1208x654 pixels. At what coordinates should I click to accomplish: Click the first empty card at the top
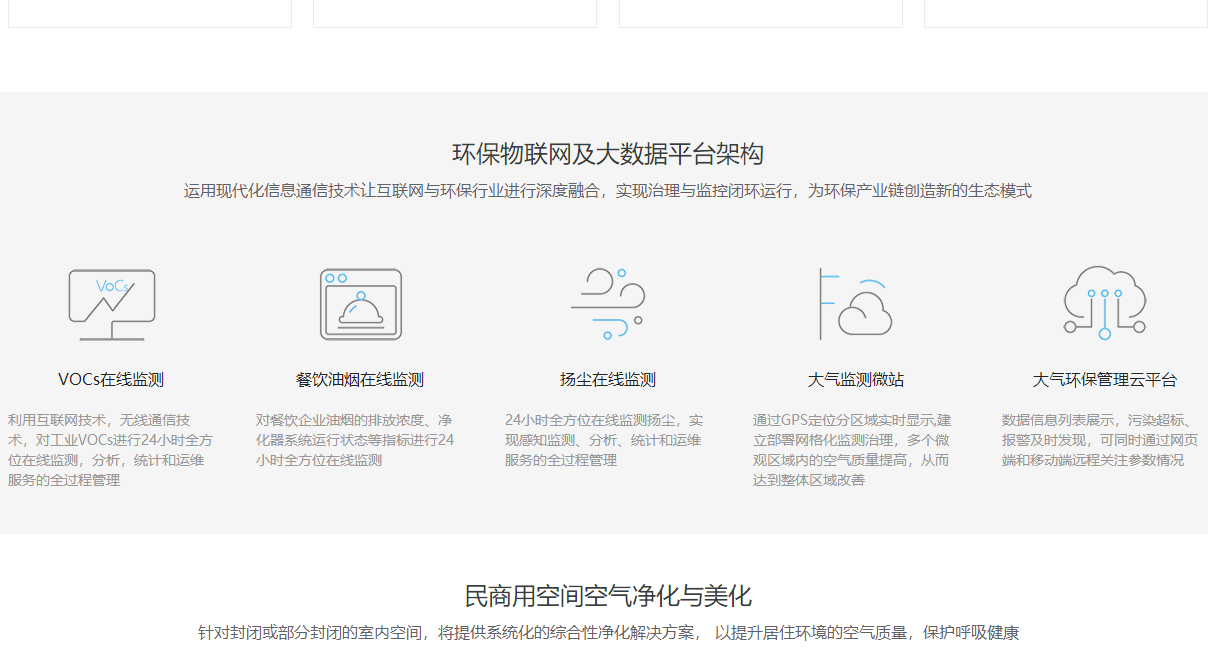coord(149,10)
